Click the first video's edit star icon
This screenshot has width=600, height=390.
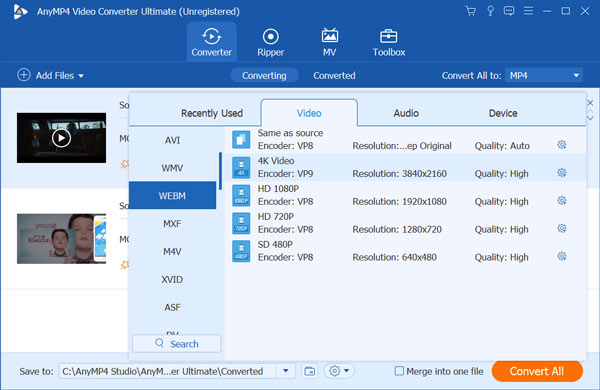coord(124,164)
